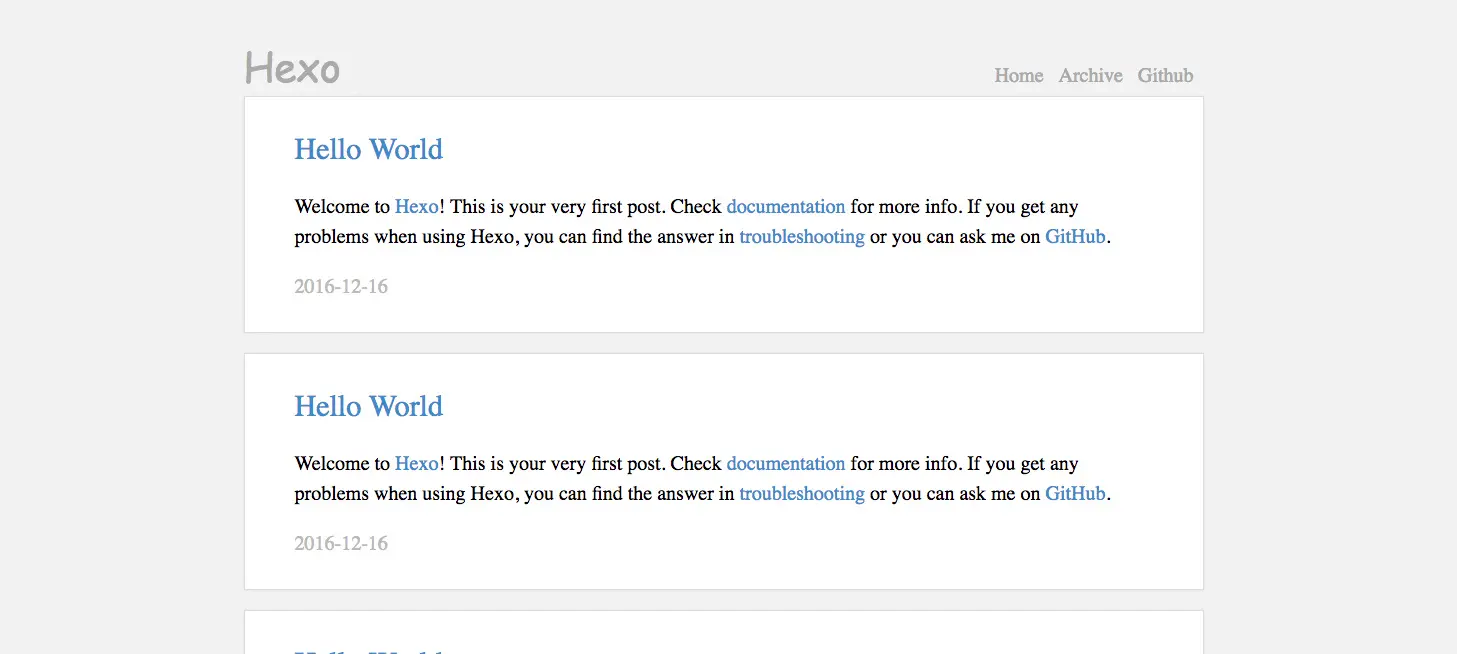This screenshot has height=654, width=1457.
Task: Open the documentation link in the first post
Action: (x=785, y=207)
